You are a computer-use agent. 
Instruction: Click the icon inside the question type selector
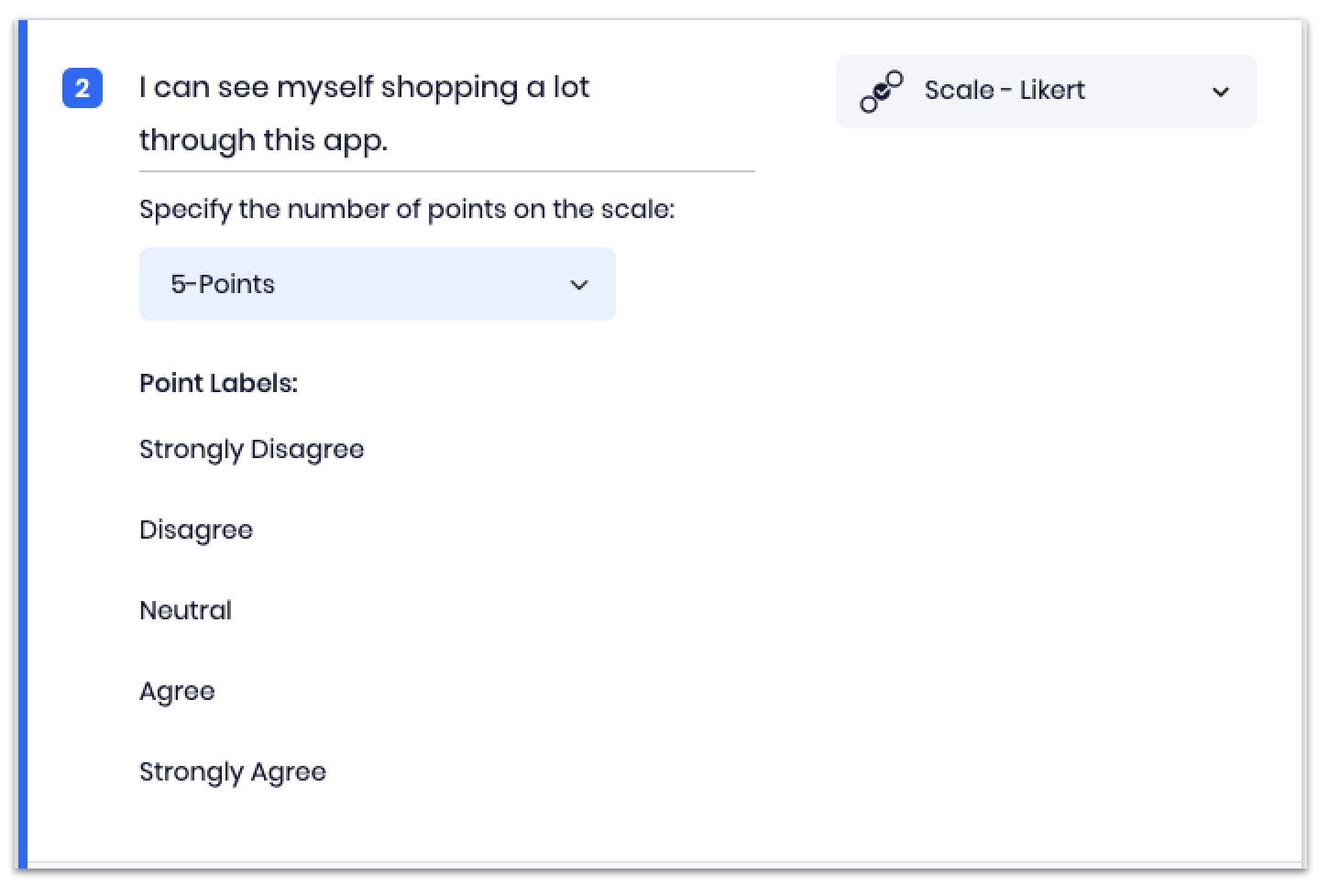[x=882, y=91]
